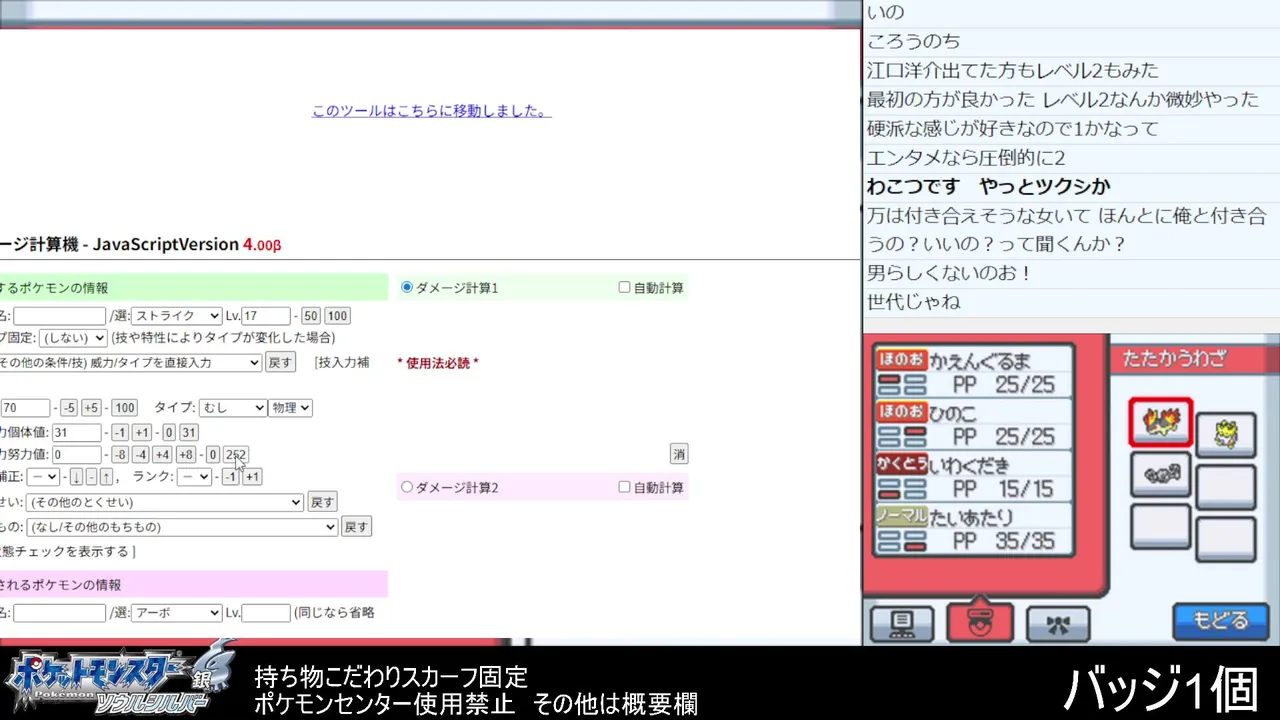Viewport: 1280px width, 720px height.
Task: Click 戻す beside the move dropdown
Action: tap(281, 362)
